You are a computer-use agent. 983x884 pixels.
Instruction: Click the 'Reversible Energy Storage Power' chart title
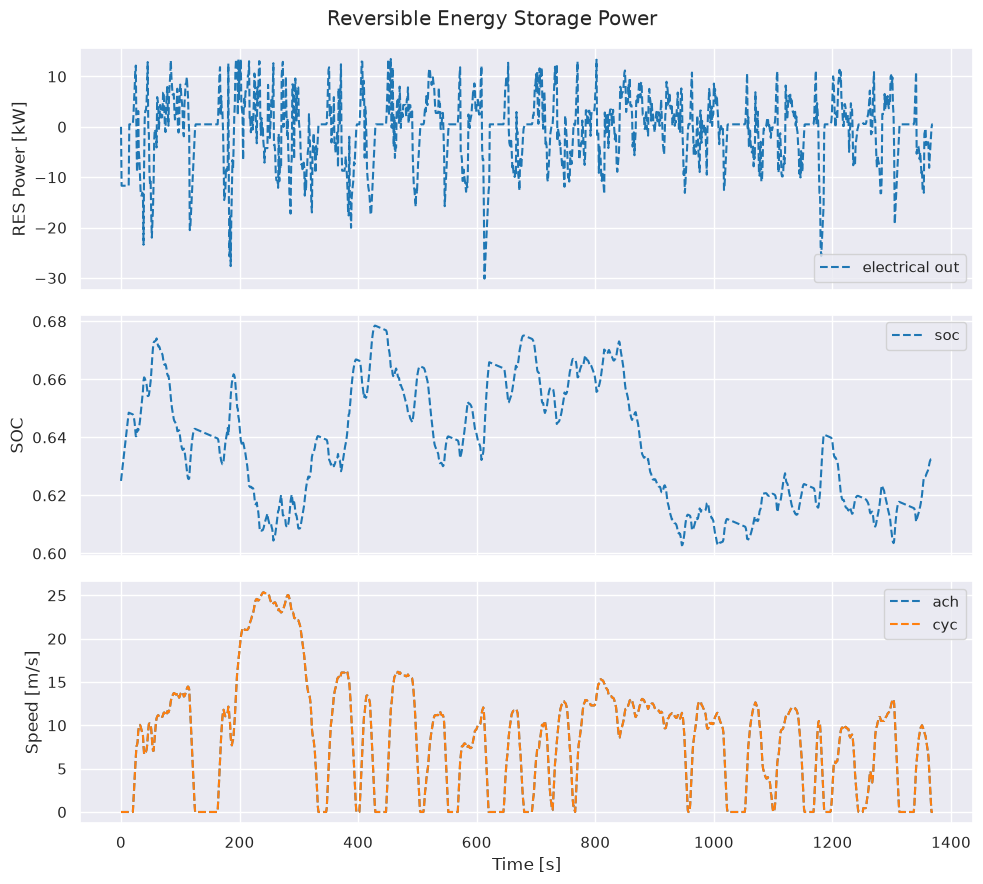point(492,18)
